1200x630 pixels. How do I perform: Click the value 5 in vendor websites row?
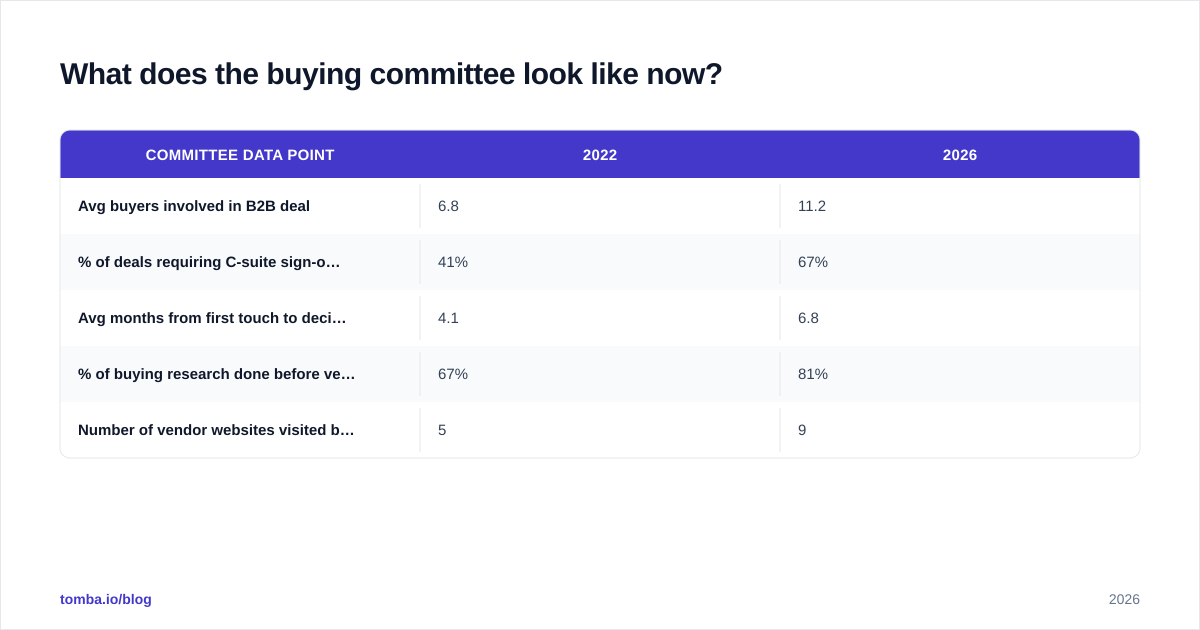pyautogui.click(x=442, y=430)
